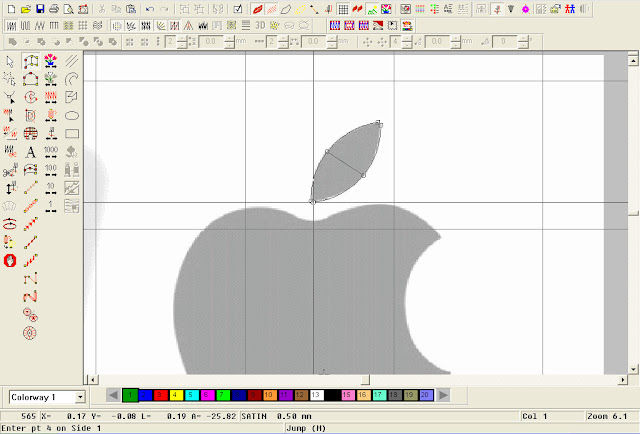Image resolution: width=640 pixels, height=434 pixels.
Task: Click the red lips stitch-view icon
Action: [258, 9]
